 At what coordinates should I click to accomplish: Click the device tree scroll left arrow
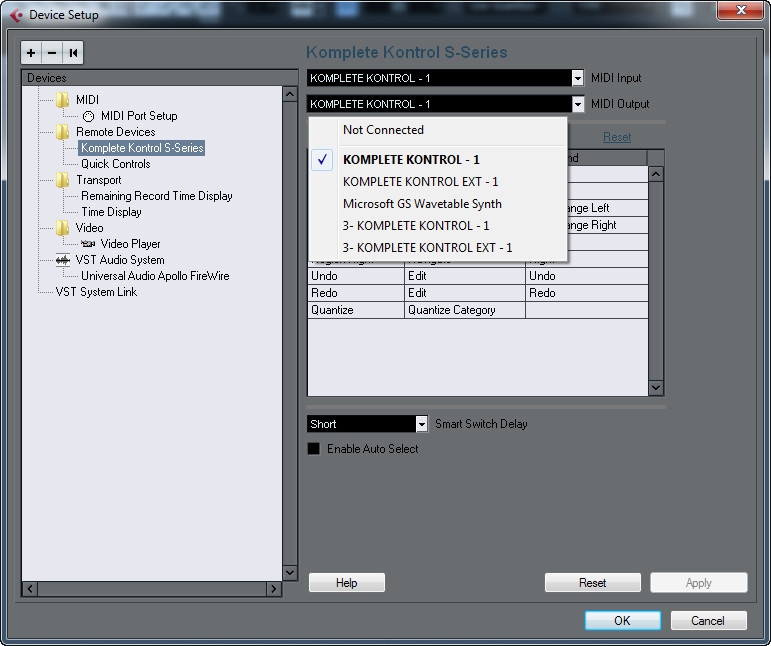click(30, 588)
